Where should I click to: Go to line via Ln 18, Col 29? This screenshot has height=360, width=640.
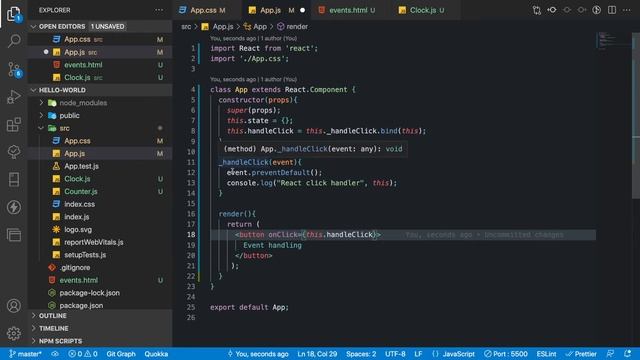(x=317, y=354)
